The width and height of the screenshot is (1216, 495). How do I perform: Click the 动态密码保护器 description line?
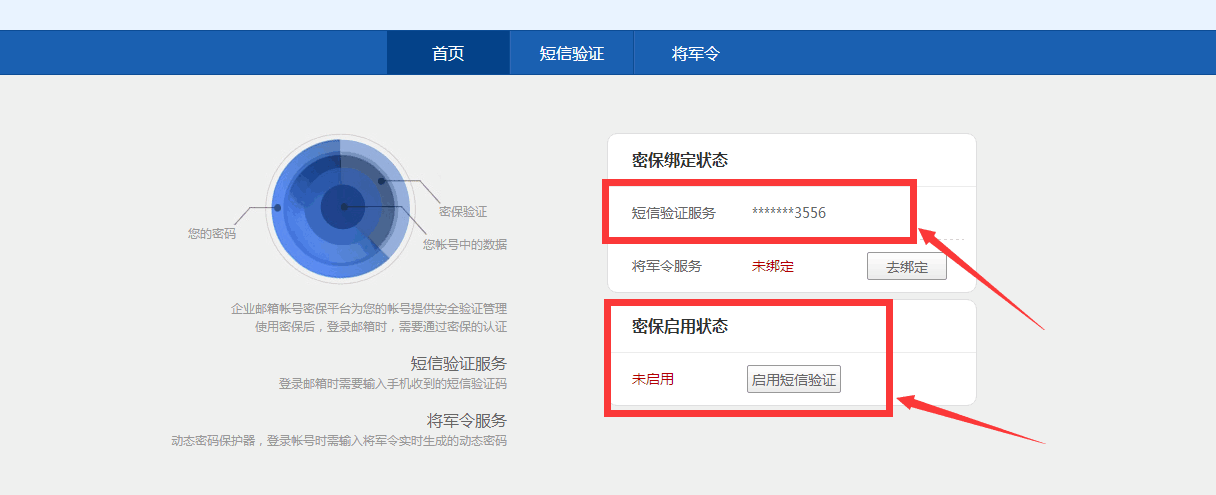tap(339, 441)
